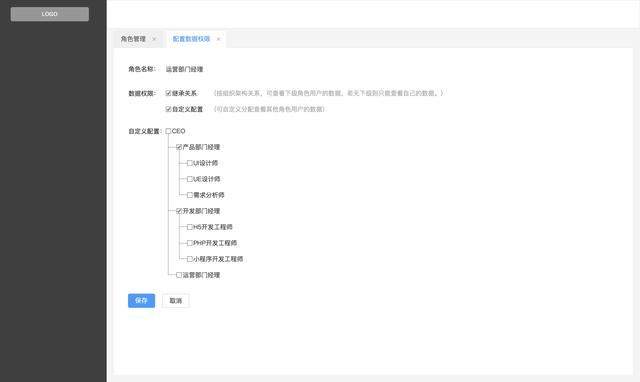Click the blue 保存 button
640x382 pixels.
[141, 300]
